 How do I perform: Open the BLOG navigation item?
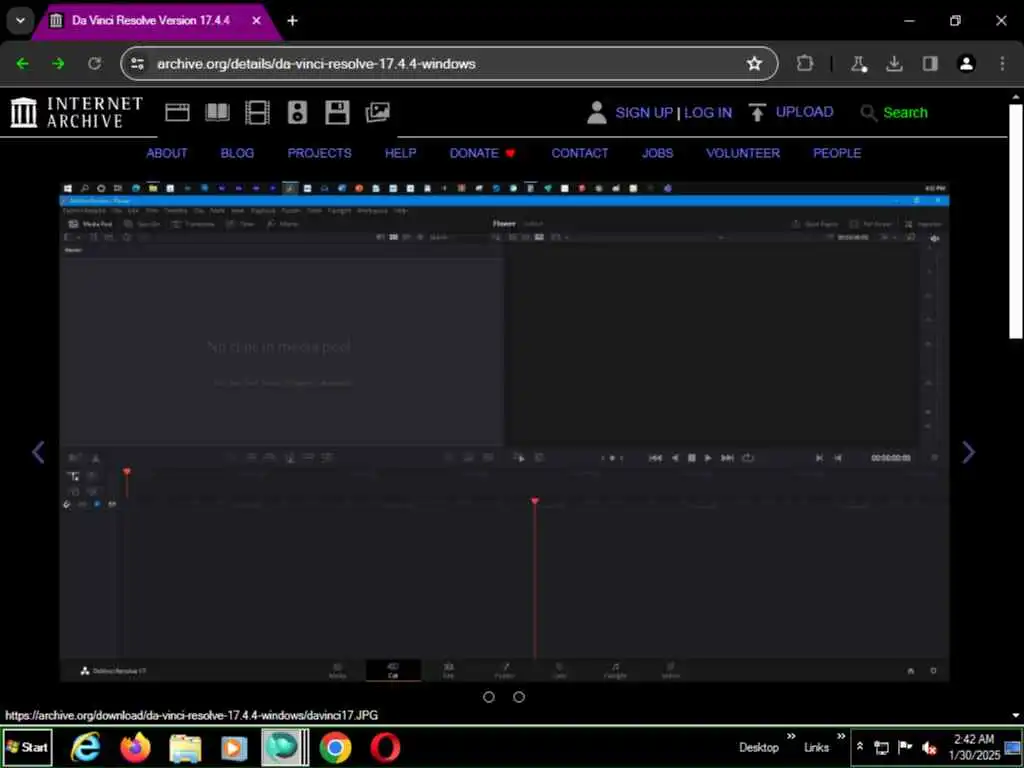point(237,153)
